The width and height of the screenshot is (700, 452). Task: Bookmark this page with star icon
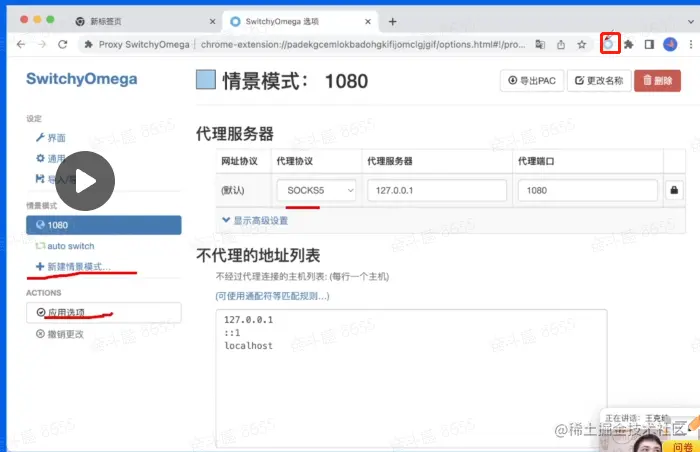(x=581, y=44)
